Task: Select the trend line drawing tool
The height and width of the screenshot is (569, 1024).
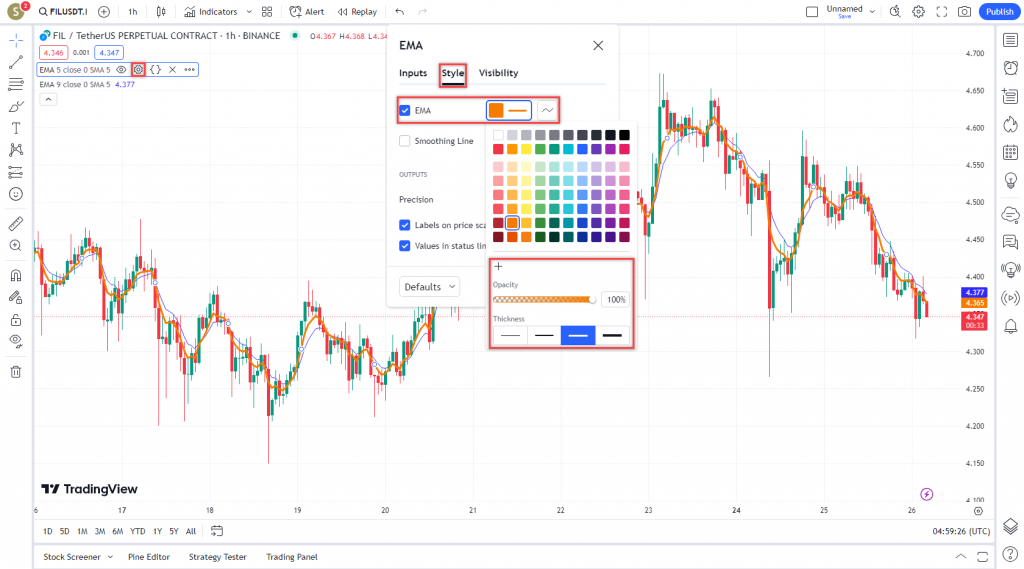Action: point(16,63)
